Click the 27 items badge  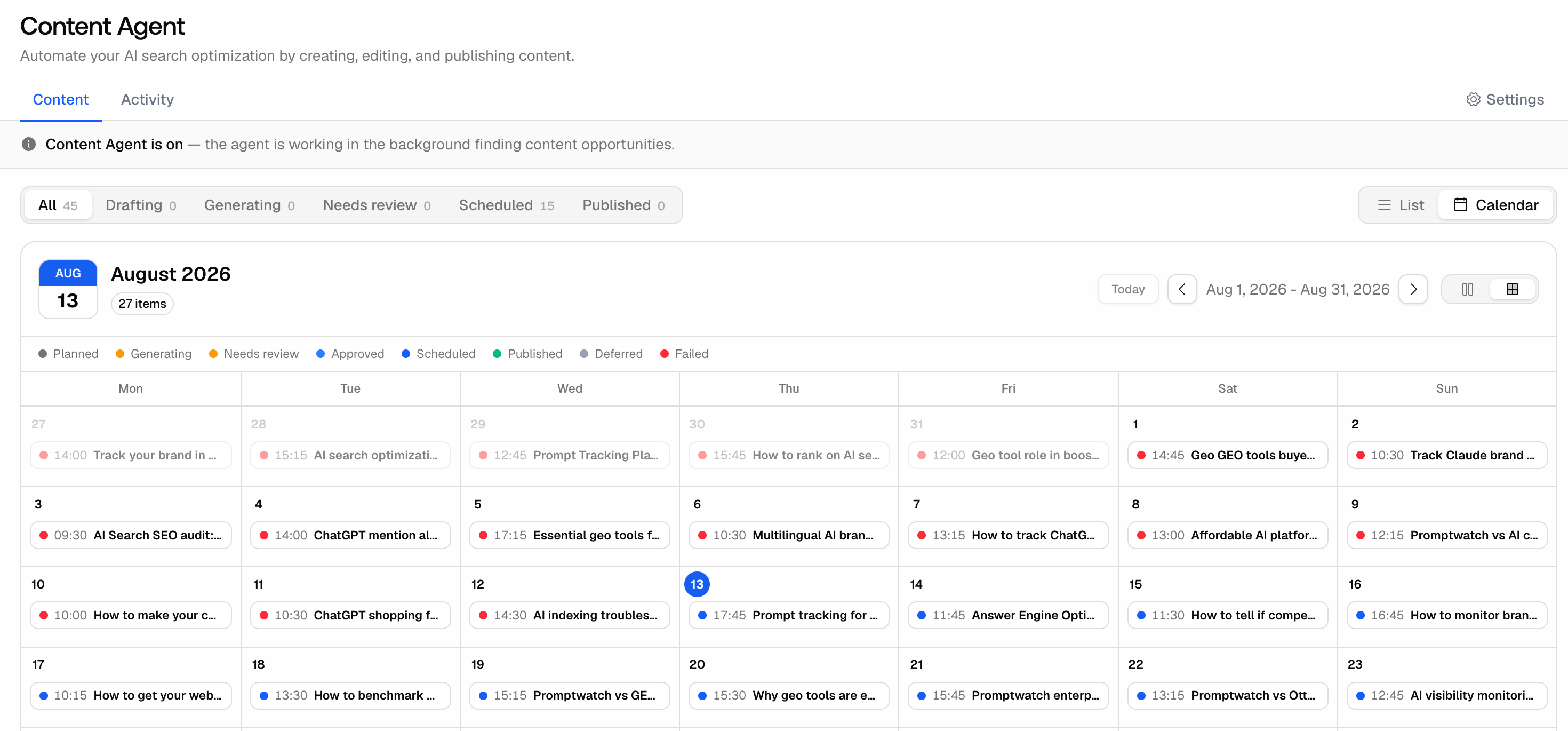pyautogui.click(x=142, y=304)
